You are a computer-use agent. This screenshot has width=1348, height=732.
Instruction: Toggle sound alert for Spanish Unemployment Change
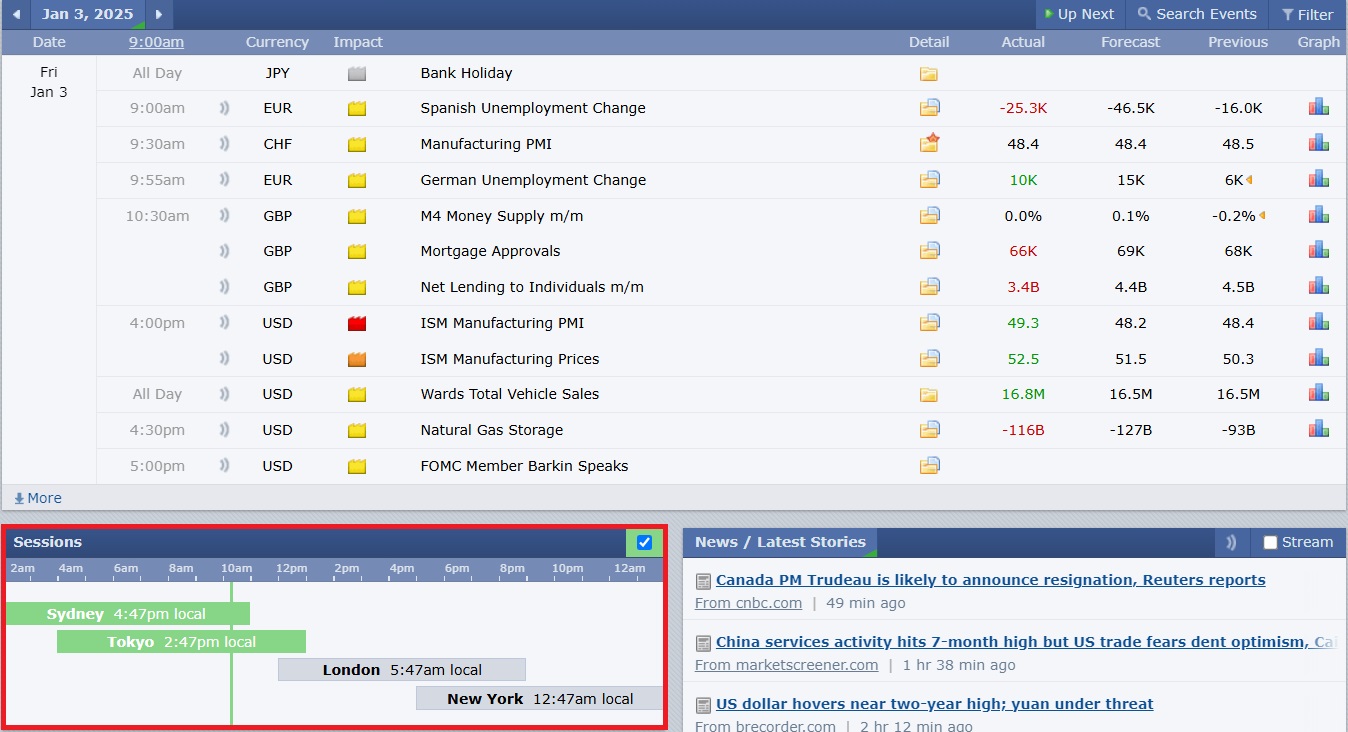click(224, 108)
